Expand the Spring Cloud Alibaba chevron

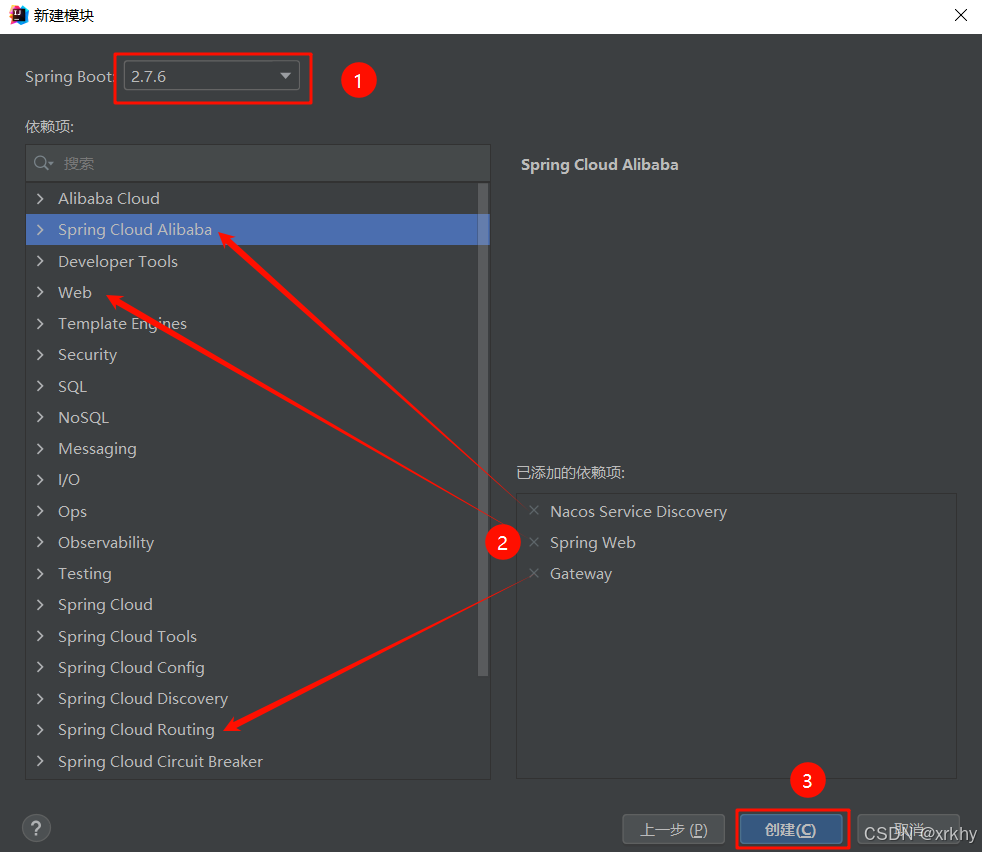coord(40,230)
